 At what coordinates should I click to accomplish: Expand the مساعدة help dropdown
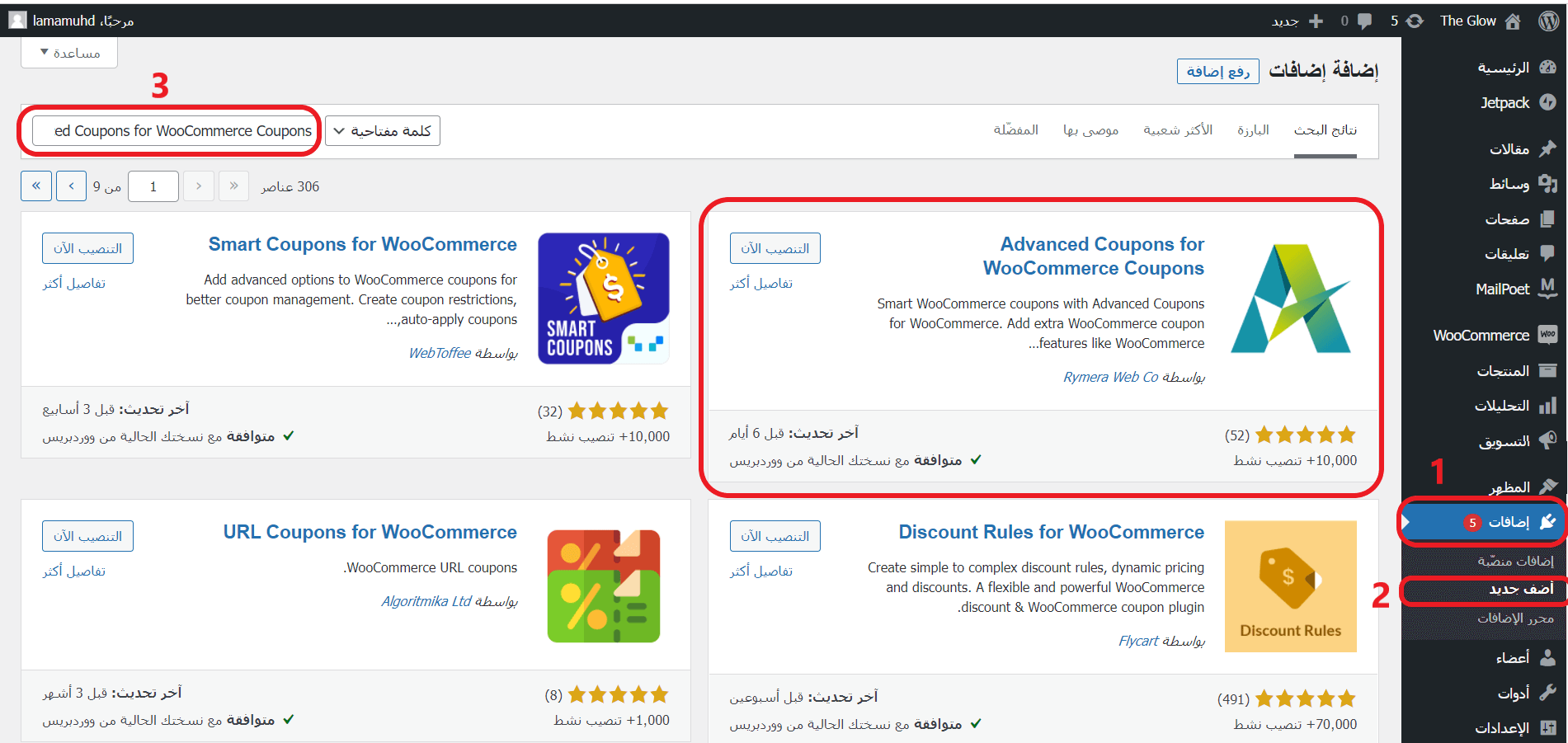click(69, 53)
